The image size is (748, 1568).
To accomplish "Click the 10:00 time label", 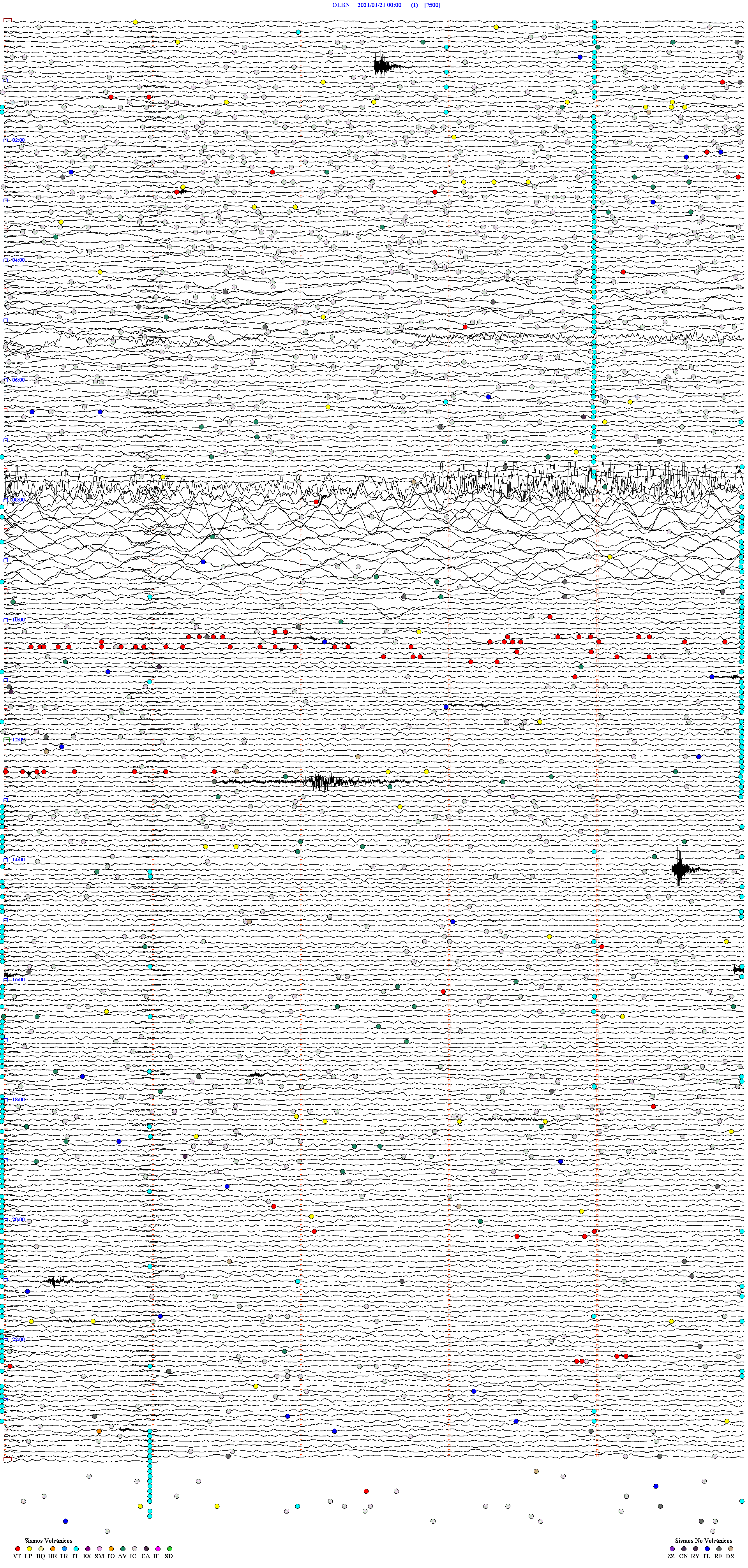I will tap(18, 619).
